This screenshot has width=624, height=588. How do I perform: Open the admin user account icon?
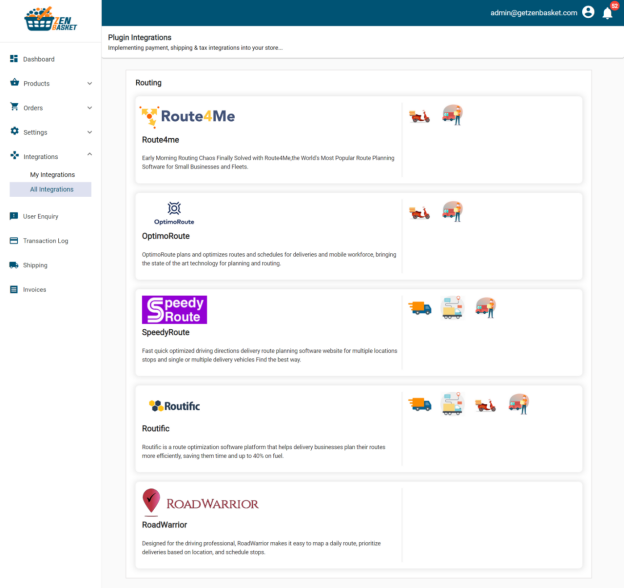[x=588, y=13]
